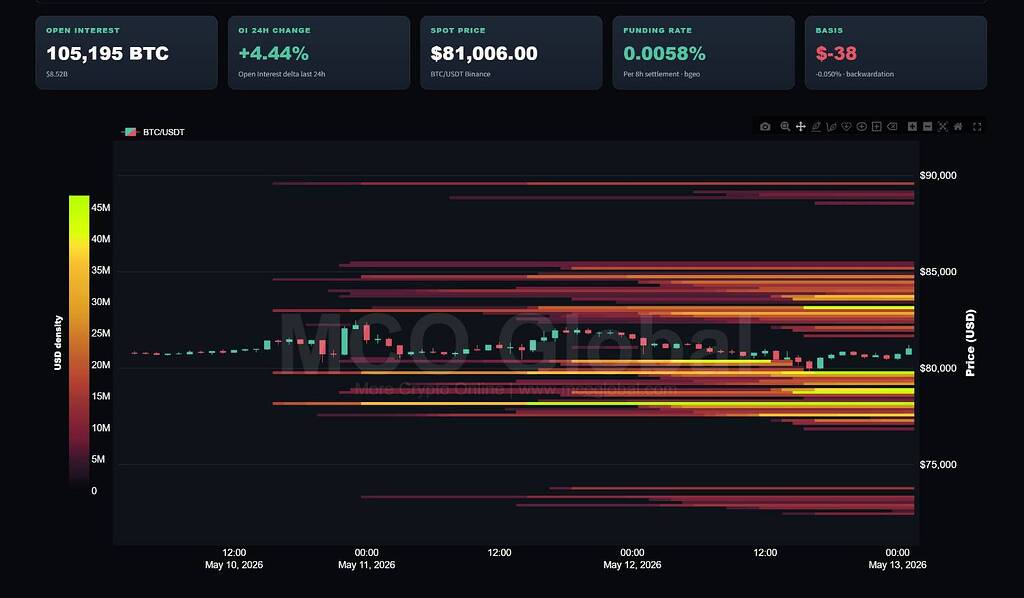Select the Draw line tool
This screenshot has height=598, width=1024.
[x=816, y=127]
